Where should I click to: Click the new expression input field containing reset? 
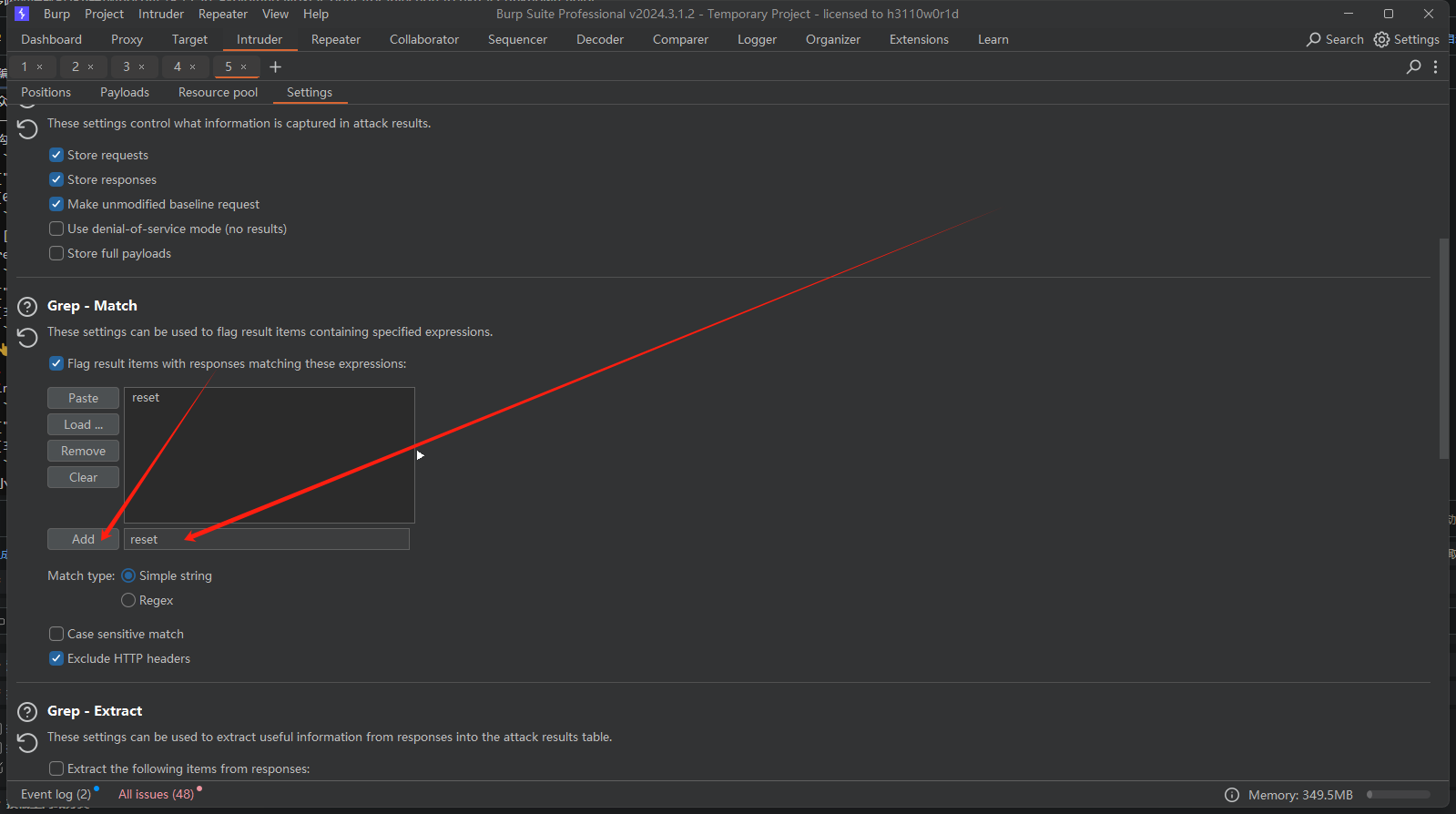(267, 539)
